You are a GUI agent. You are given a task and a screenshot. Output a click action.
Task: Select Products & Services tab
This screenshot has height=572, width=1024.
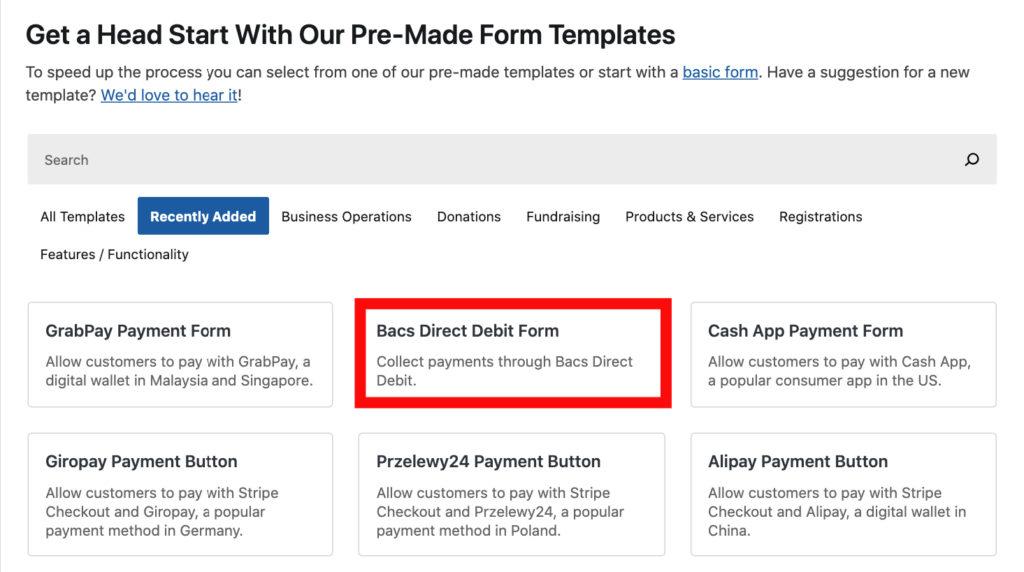pos(689,216)
